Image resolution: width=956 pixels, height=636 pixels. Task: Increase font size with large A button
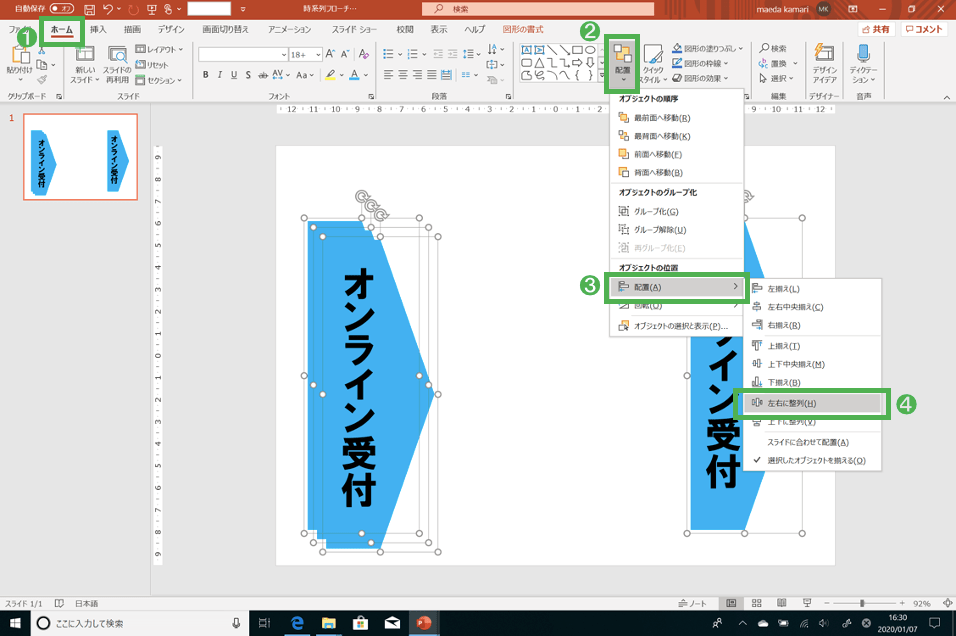point(330,54)
